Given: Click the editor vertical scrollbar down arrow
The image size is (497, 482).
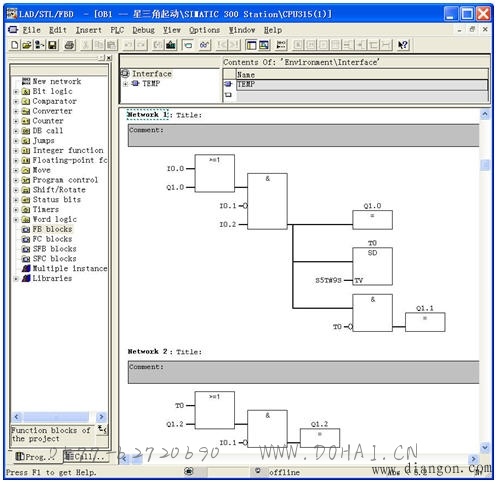Looking at the screenshot, I should (x=485, y=447).
